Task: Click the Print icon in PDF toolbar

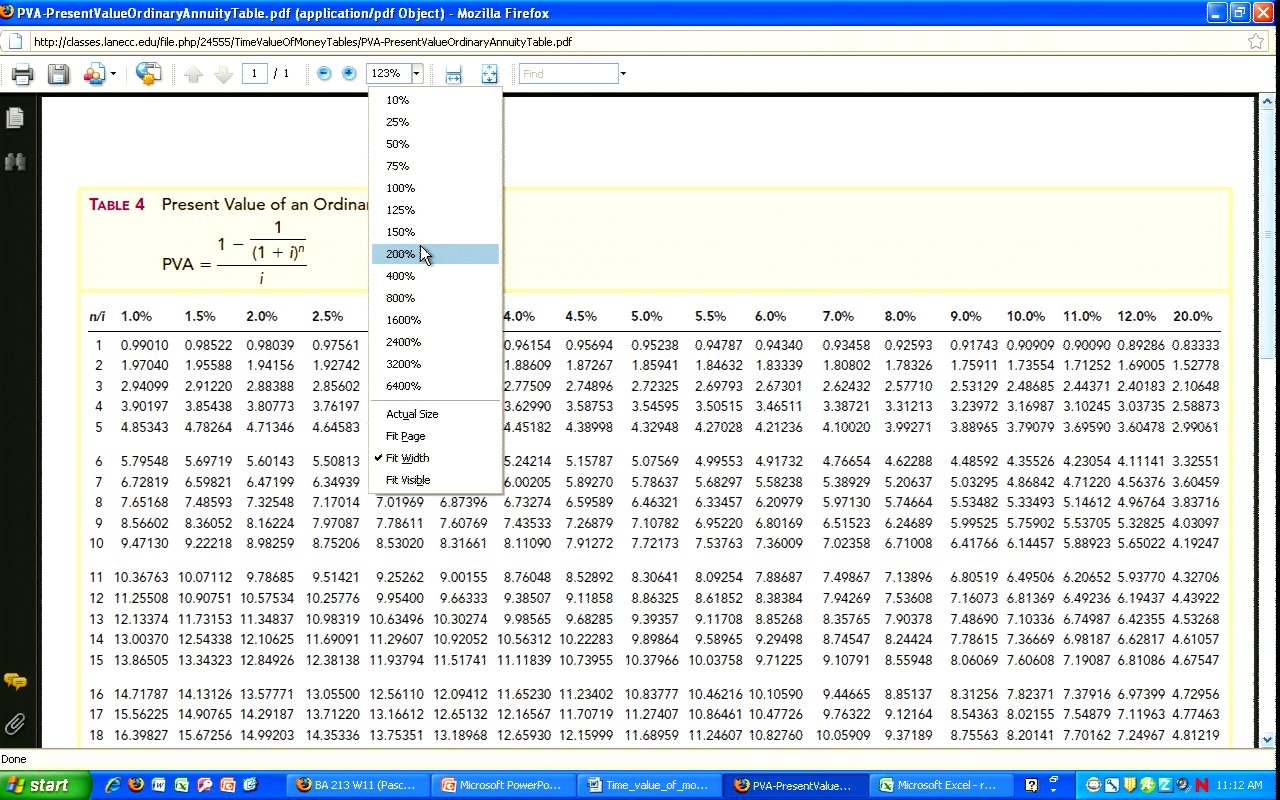Action: (22, 74)
